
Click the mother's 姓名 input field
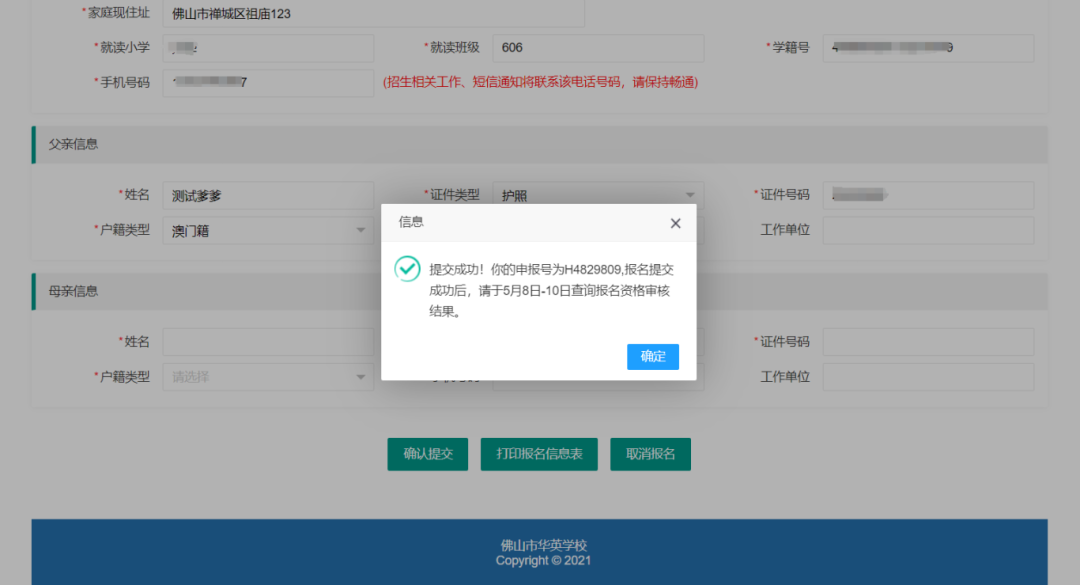[x=267, y=342]
